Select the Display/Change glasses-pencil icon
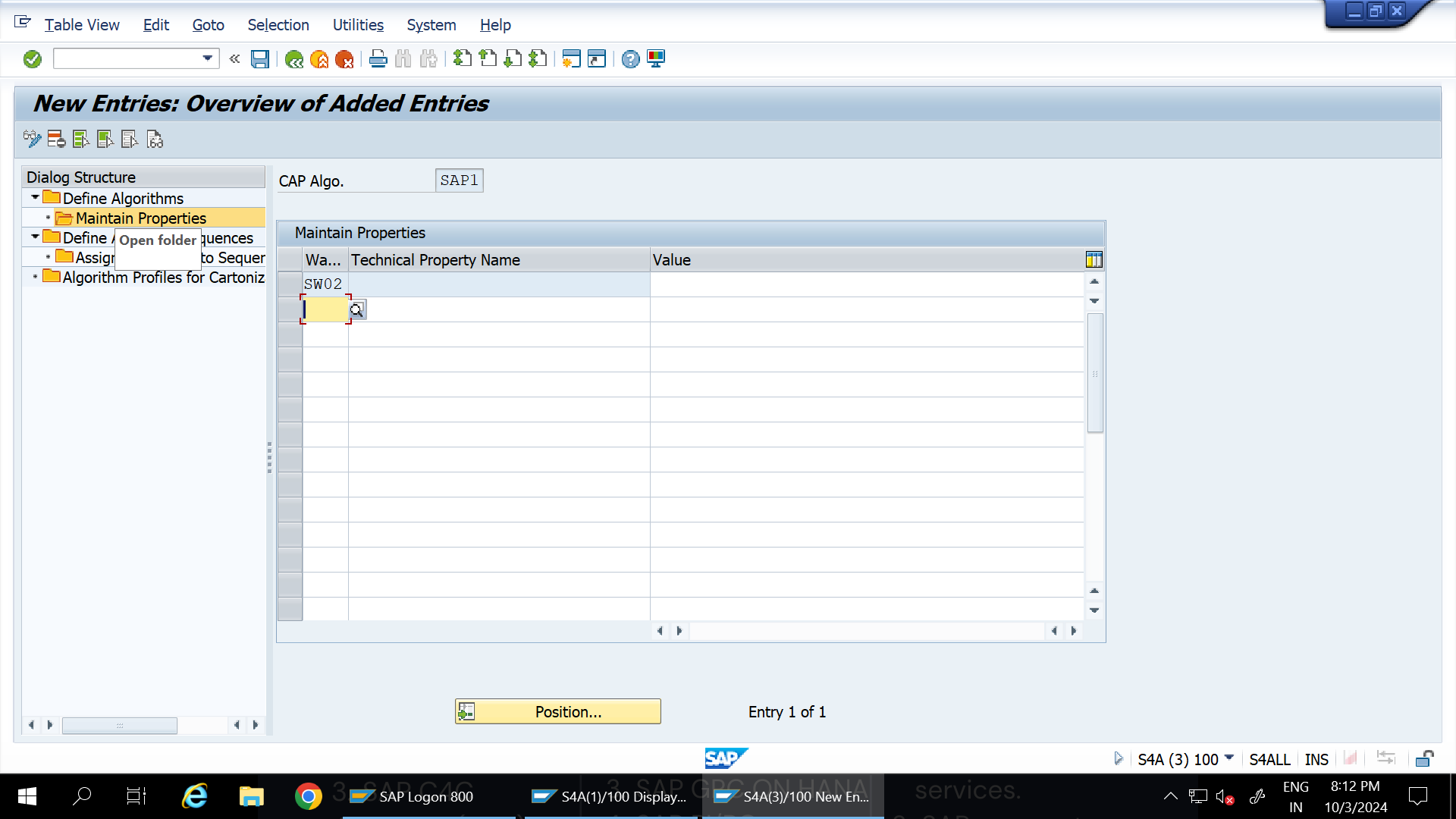1456x819 pixels. (31, 140)
